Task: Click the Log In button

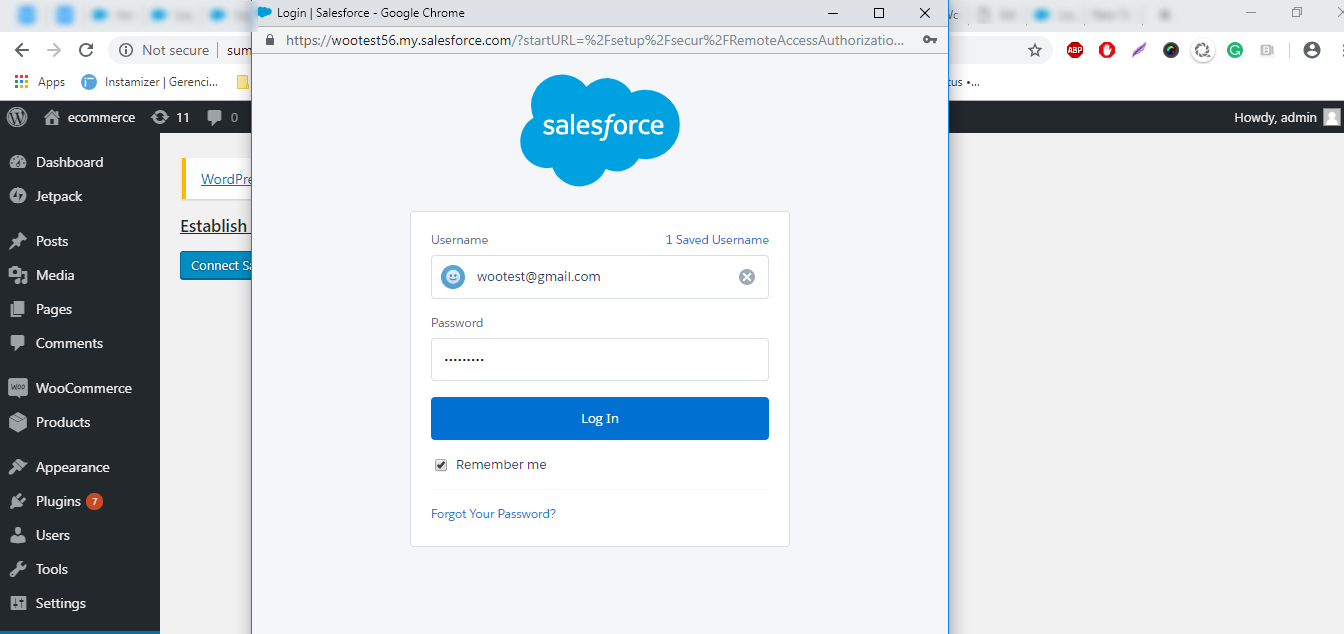Action: point(600,418)
